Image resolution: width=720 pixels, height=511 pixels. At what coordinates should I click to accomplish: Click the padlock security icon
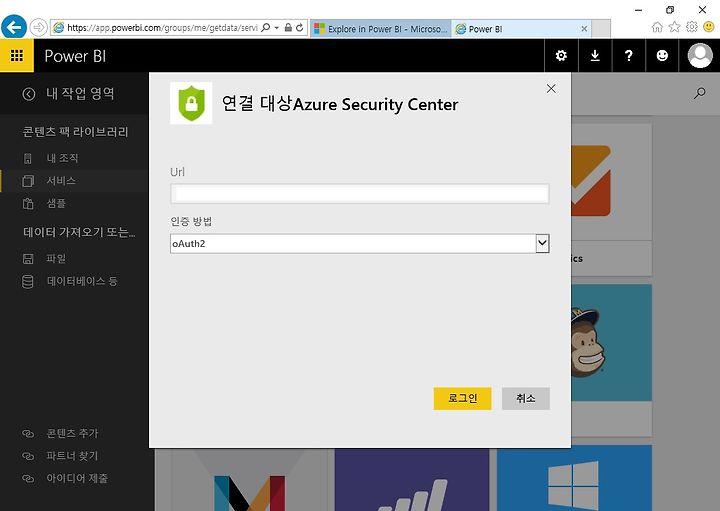click(288, 28)
